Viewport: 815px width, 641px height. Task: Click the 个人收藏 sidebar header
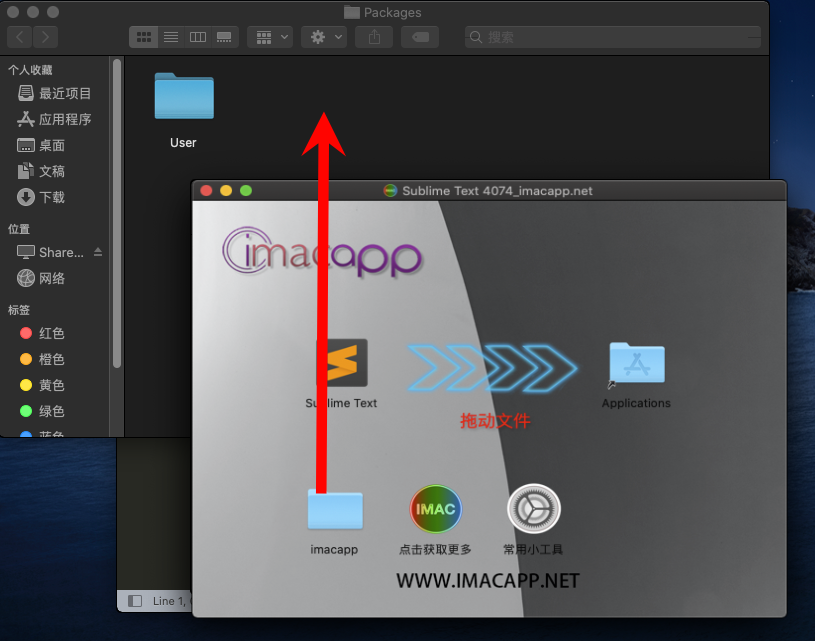[x=30, y=70]
